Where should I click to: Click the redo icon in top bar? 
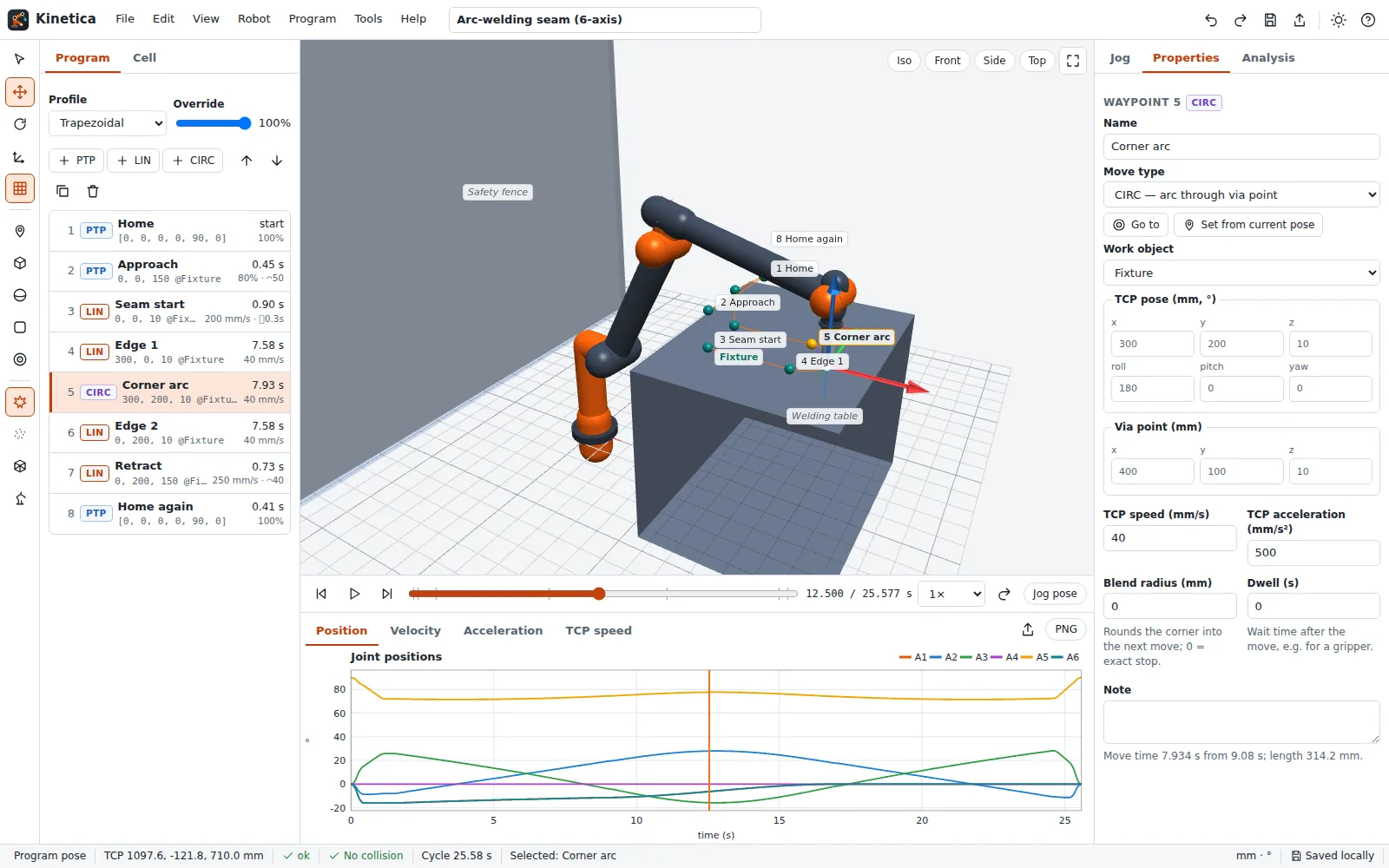pyautogui.click(x=1241, y=20)
